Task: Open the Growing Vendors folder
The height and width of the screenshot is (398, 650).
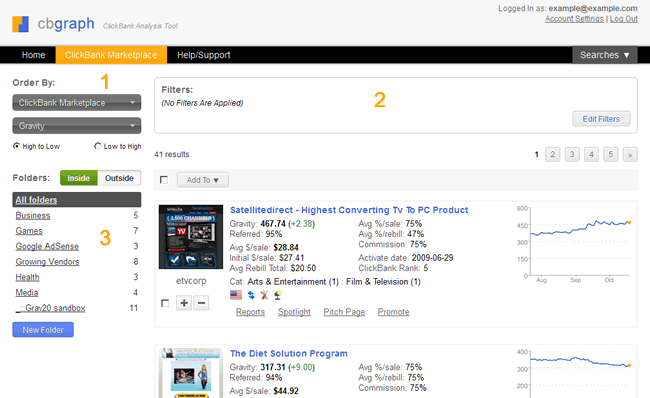Action: [x=47, y=262]
